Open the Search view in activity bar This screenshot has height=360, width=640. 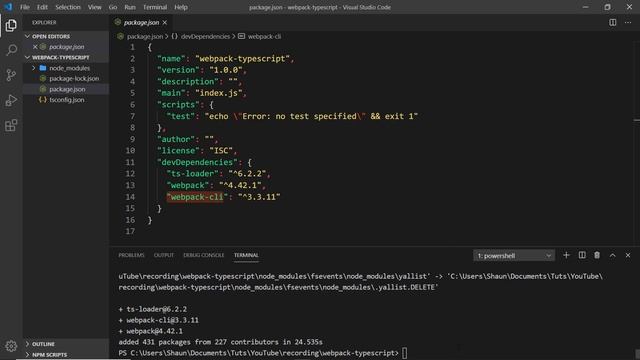11,50
